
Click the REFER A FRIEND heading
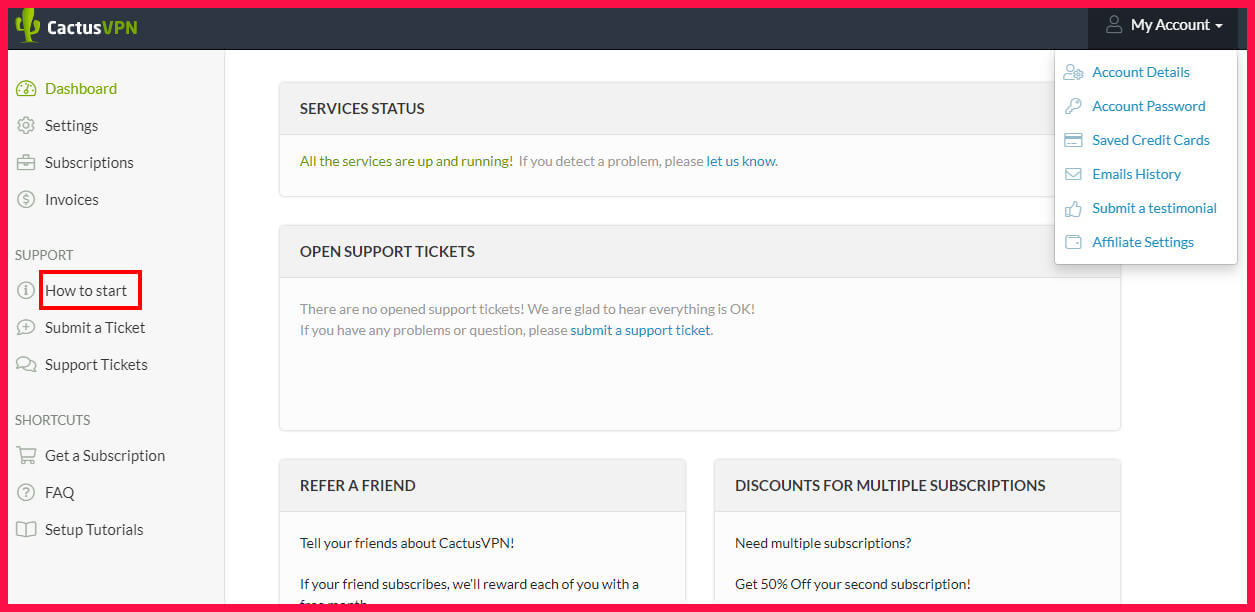pos(358,485)
